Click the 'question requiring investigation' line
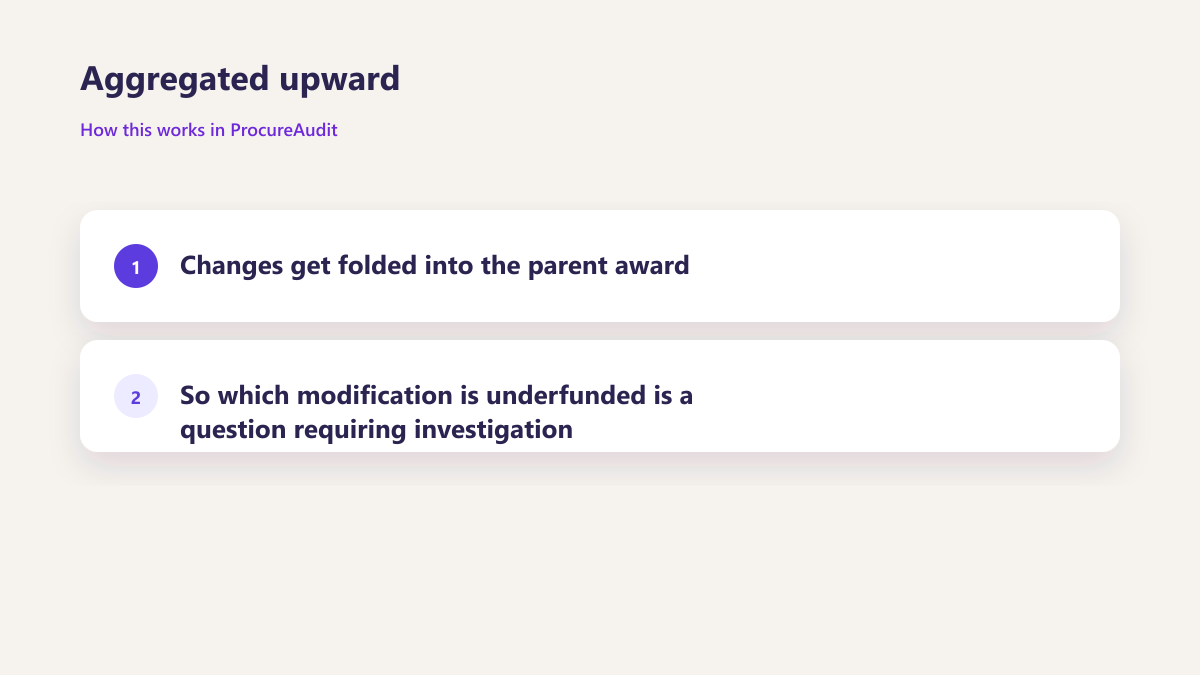 (376, 430)
